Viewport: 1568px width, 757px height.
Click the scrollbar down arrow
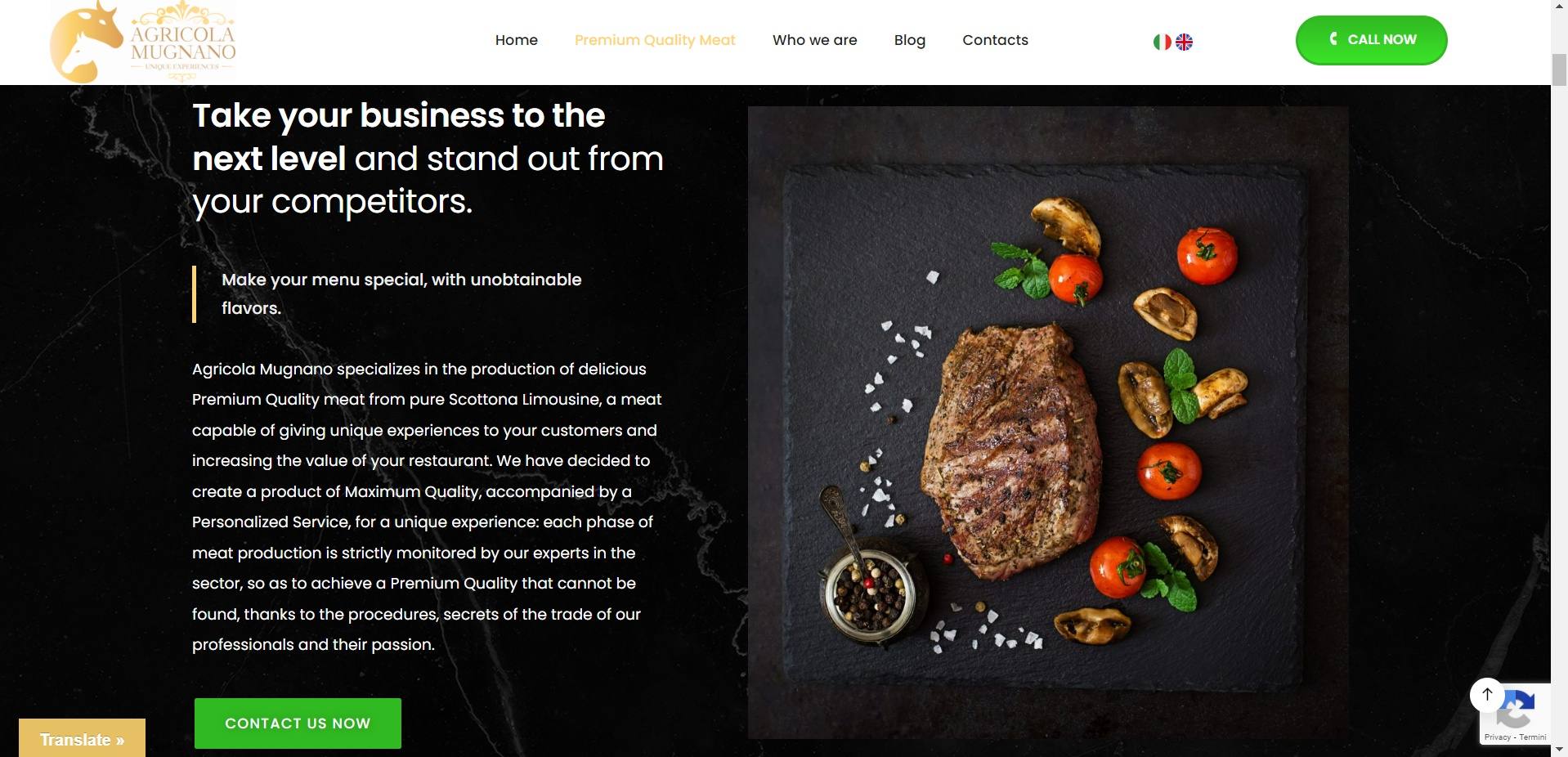1559,749
